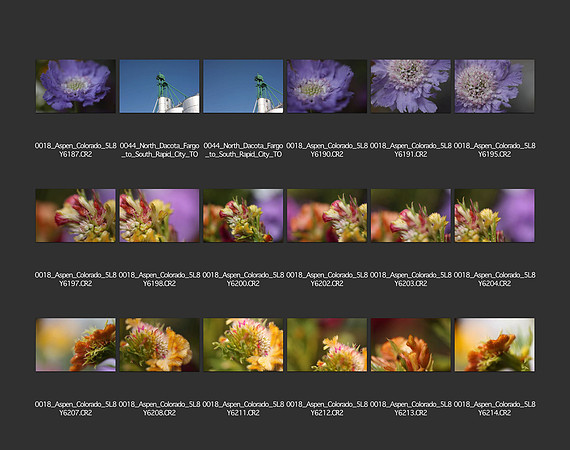Pick flower bud thumbnail Y6204.CR2
The width and height of the screenshot is (570, 450).
click(x=494, y=216)
